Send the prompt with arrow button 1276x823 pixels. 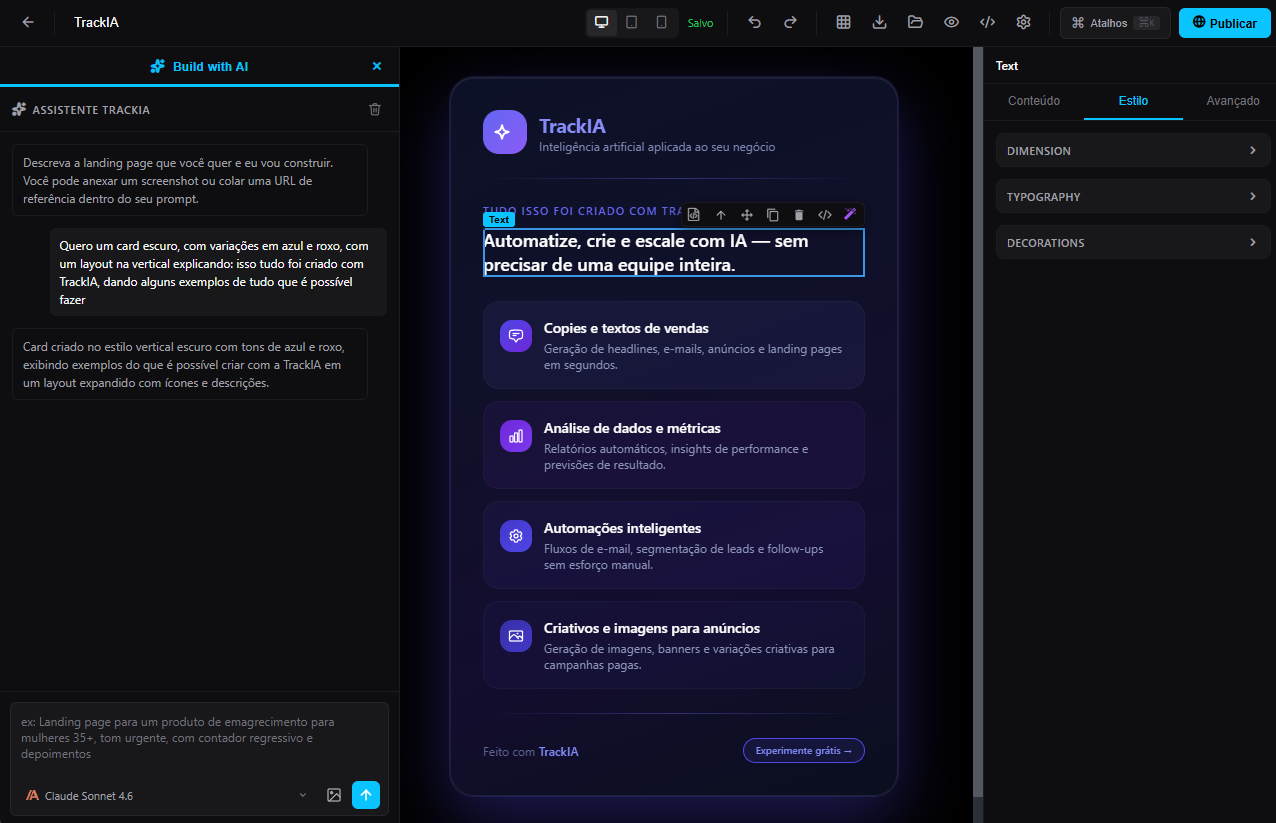[x=366, y=795]
